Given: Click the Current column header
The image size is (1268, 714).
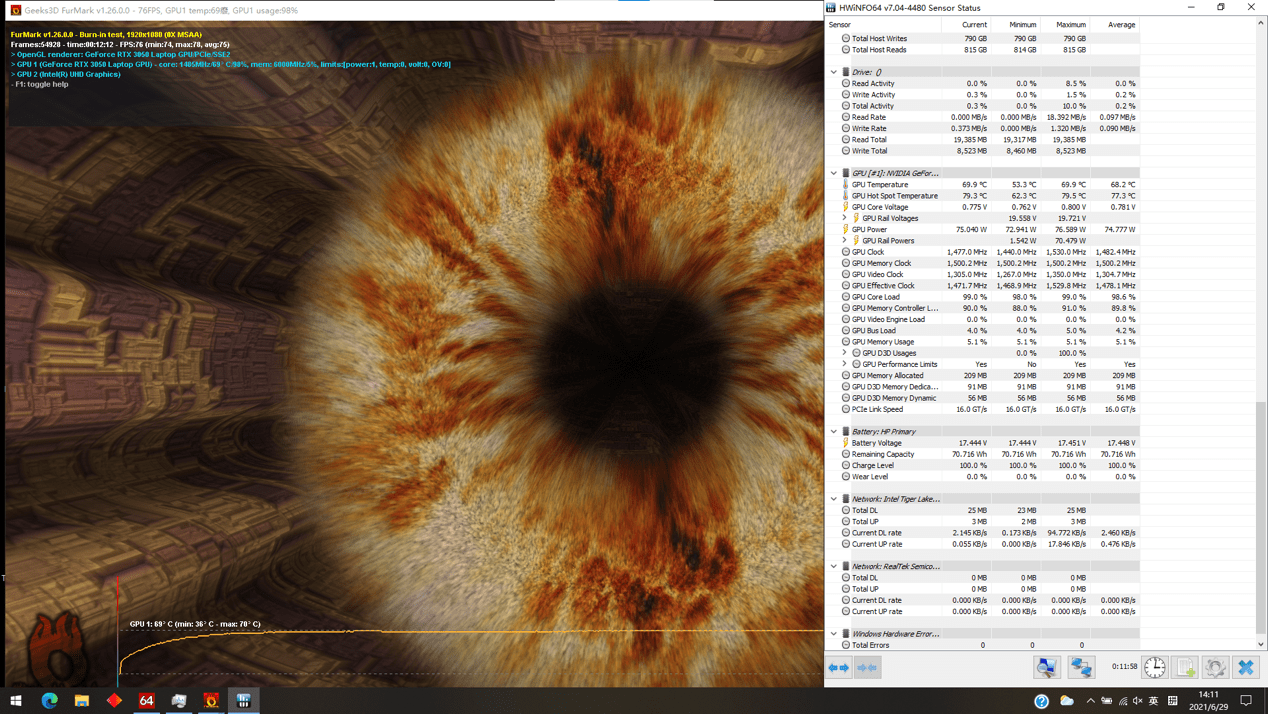Looking at the screenshot, I should pos(967,24).
